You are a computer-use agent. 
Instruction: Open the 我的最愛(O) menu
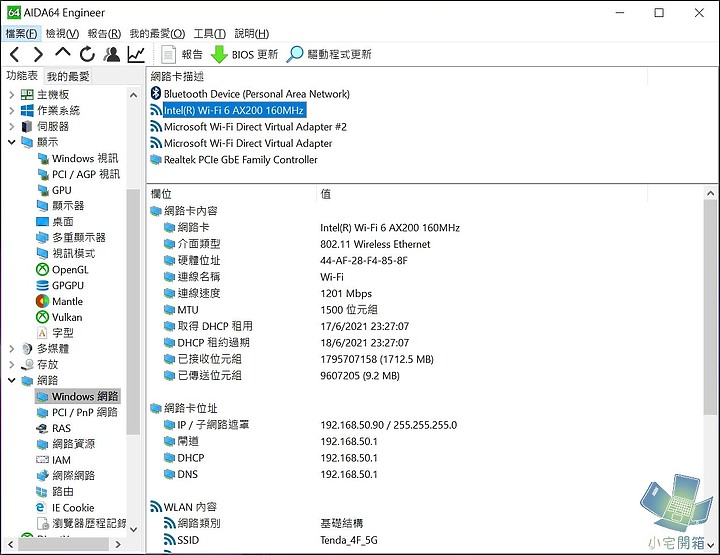pyautogui.click(x=157, y=34)
